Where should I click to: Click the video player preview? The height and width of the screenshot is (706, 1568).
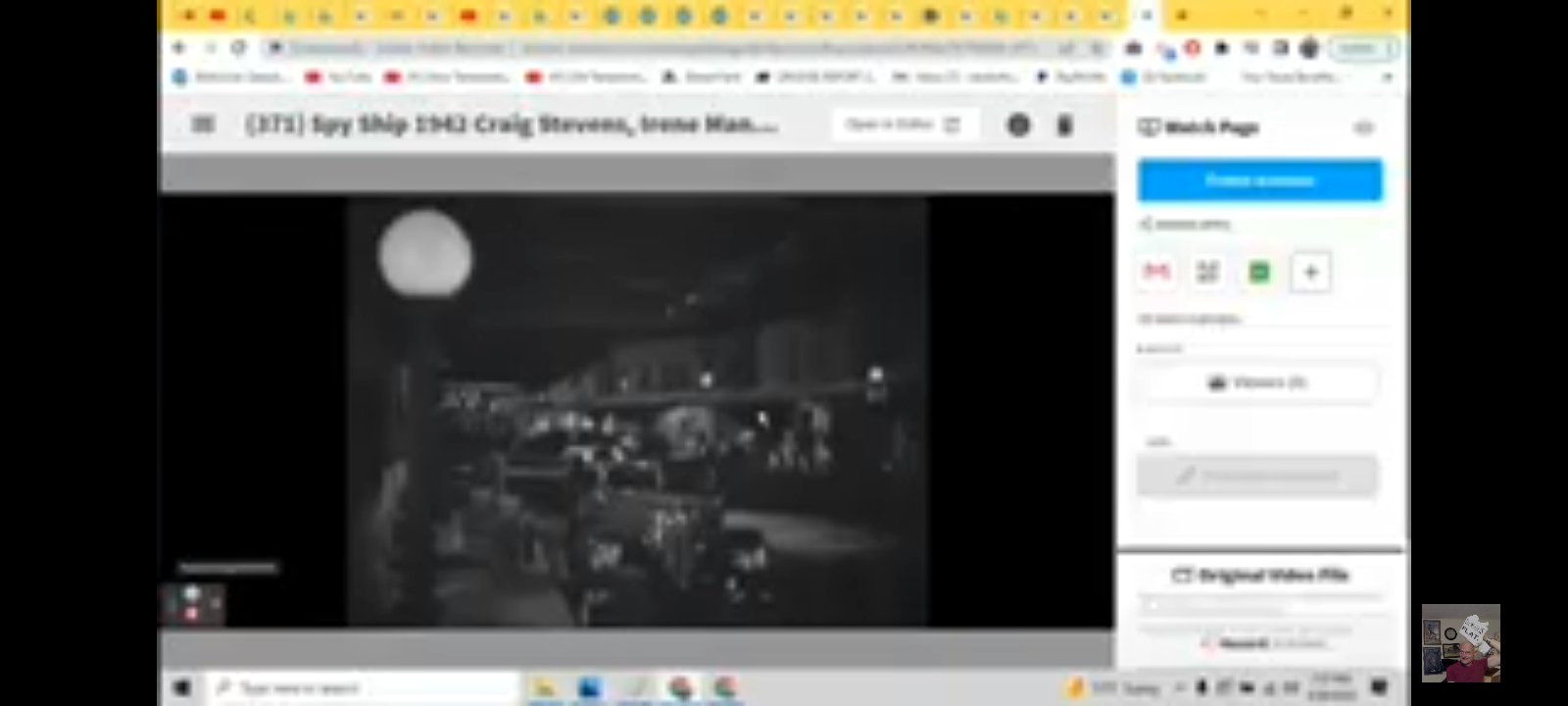(x=635, y=410)
